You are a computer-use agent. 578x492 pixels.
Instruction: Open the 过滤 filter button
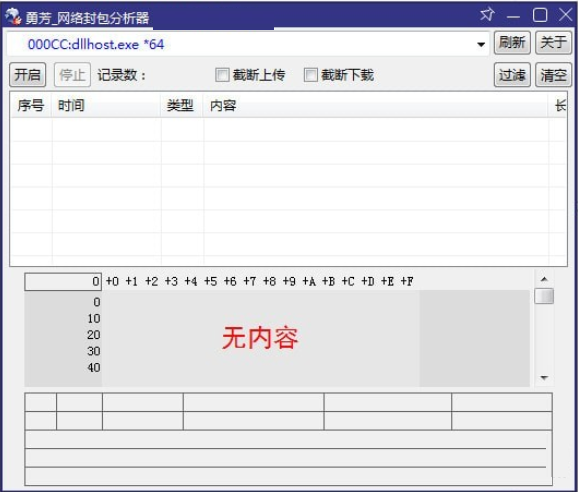512,75
